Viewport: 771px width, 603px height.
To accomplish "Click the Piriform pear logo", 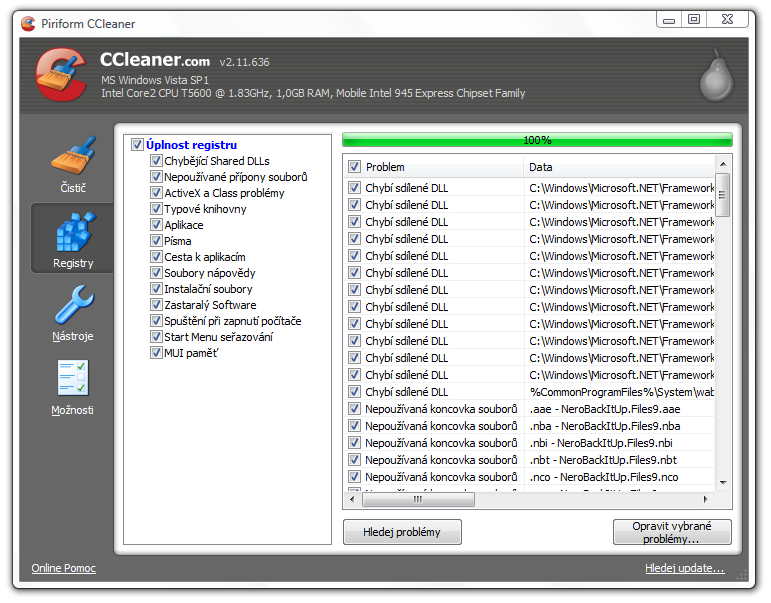I will click(x=716, y=75).
